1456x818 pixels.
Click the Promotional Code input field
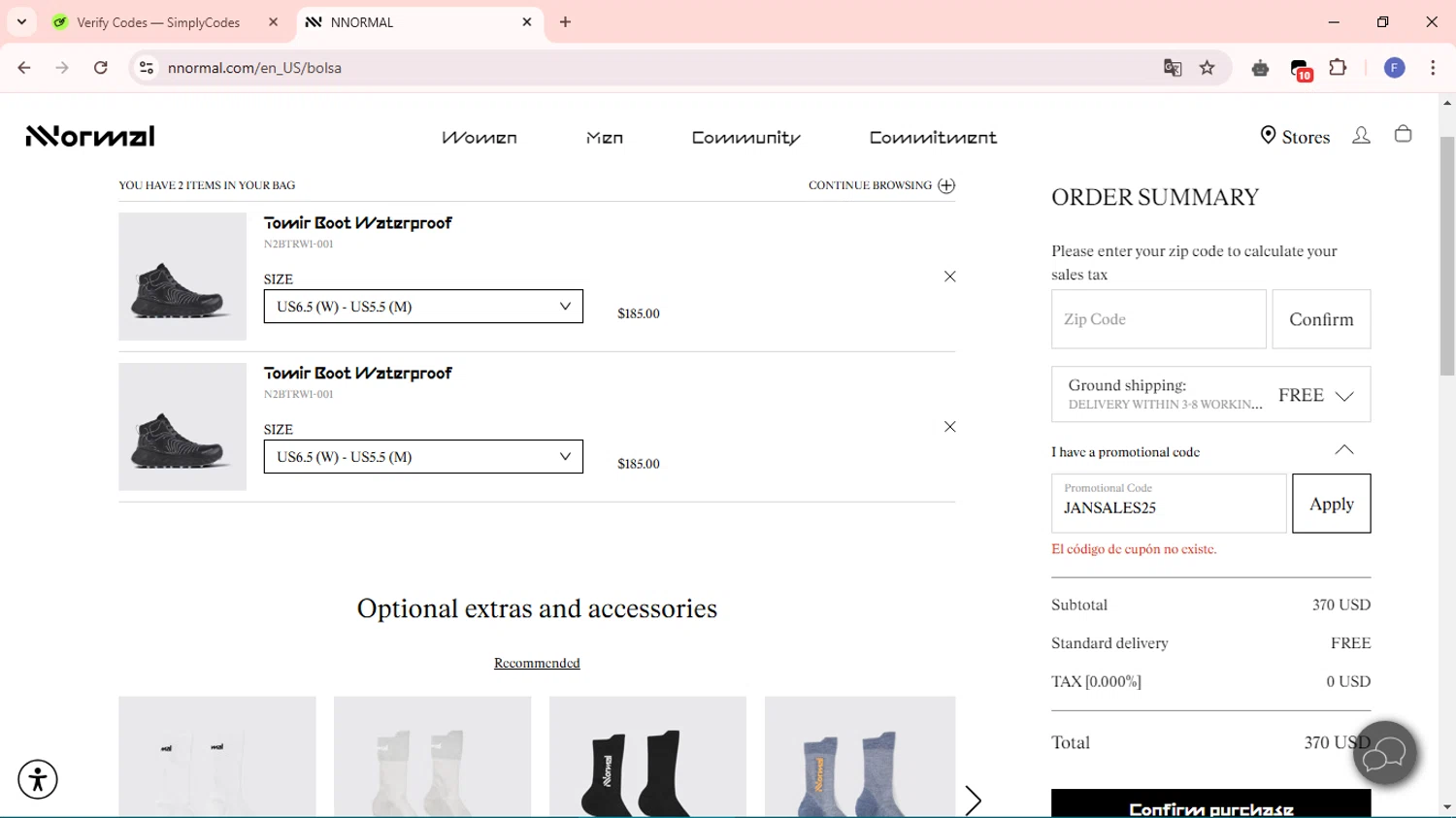tap(1169, 504)
